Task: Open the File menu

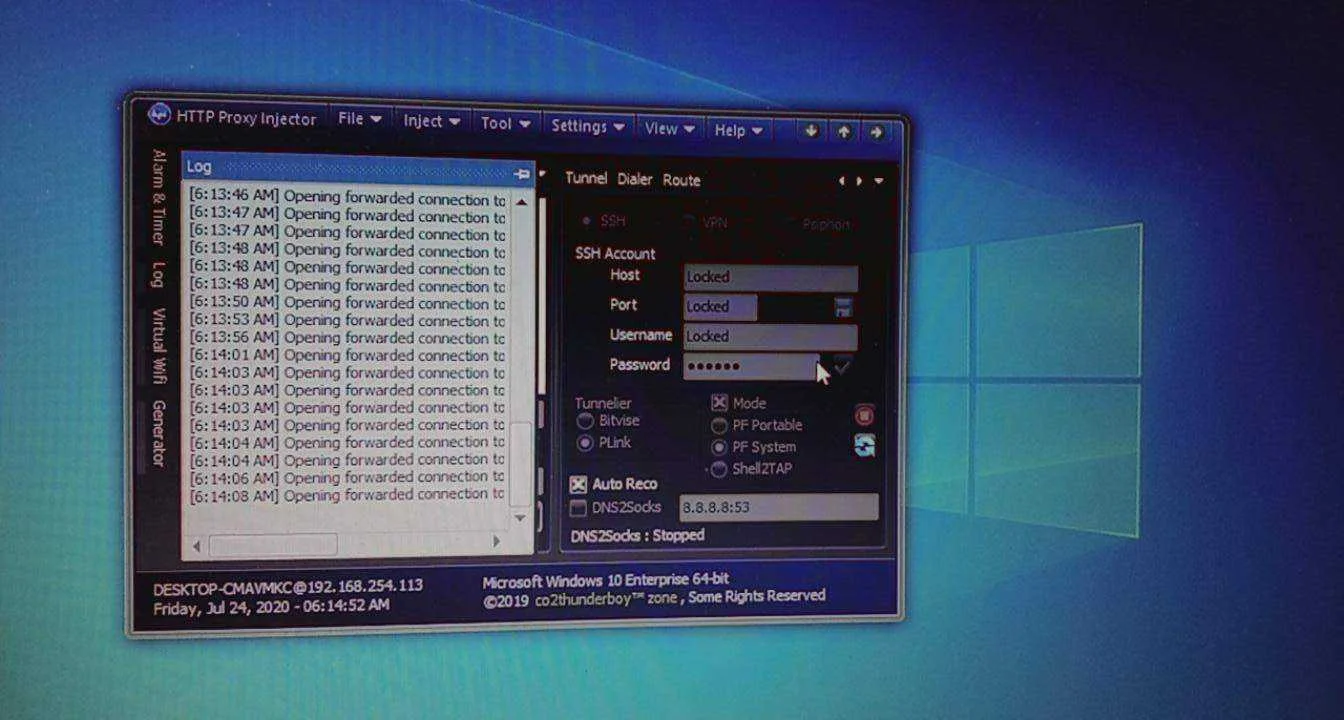Action: coord(360,119)
